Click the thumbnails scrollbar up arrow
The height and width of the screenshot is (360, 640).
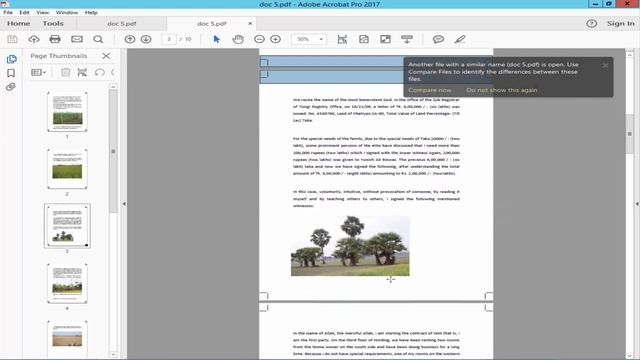coord(113,87)
